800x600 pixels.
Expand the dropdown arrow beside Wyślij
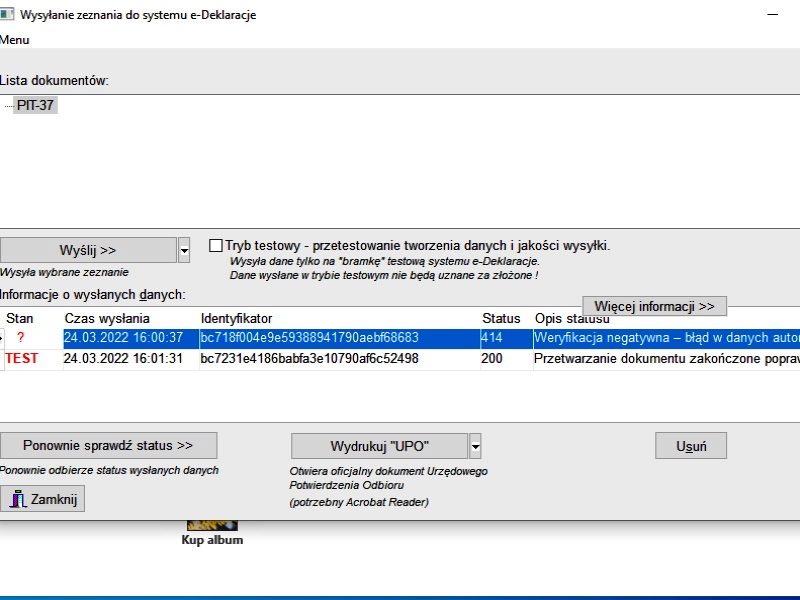click(184, 250)
